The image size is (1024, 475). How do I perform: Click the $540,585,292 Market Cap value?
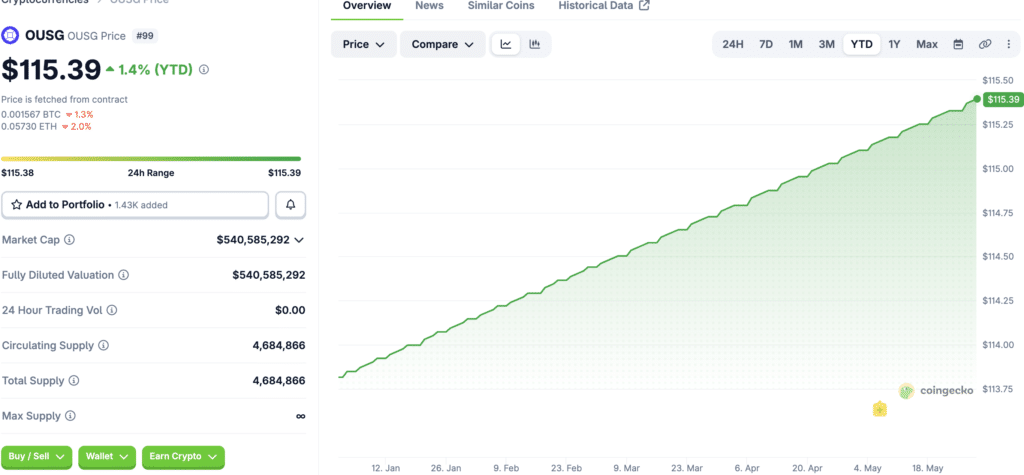point(253,240)
